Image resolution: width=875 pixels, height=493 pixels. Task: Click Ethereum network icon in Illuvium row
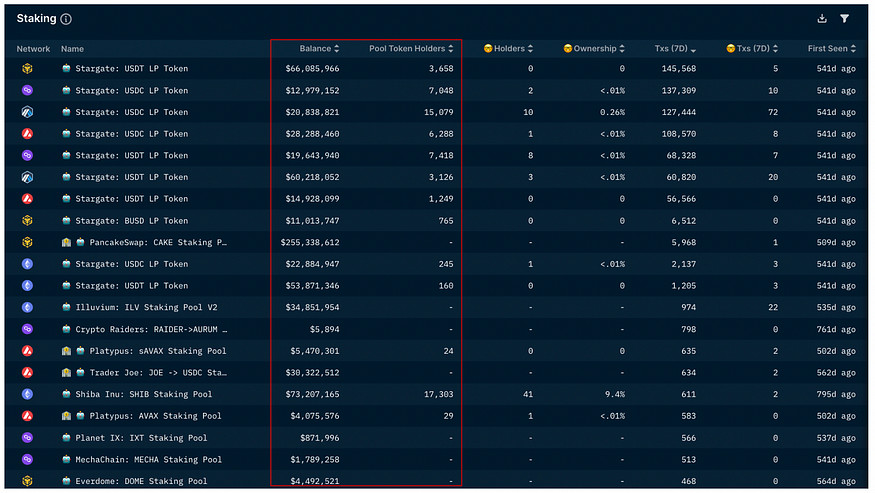[x=27, y=308]
